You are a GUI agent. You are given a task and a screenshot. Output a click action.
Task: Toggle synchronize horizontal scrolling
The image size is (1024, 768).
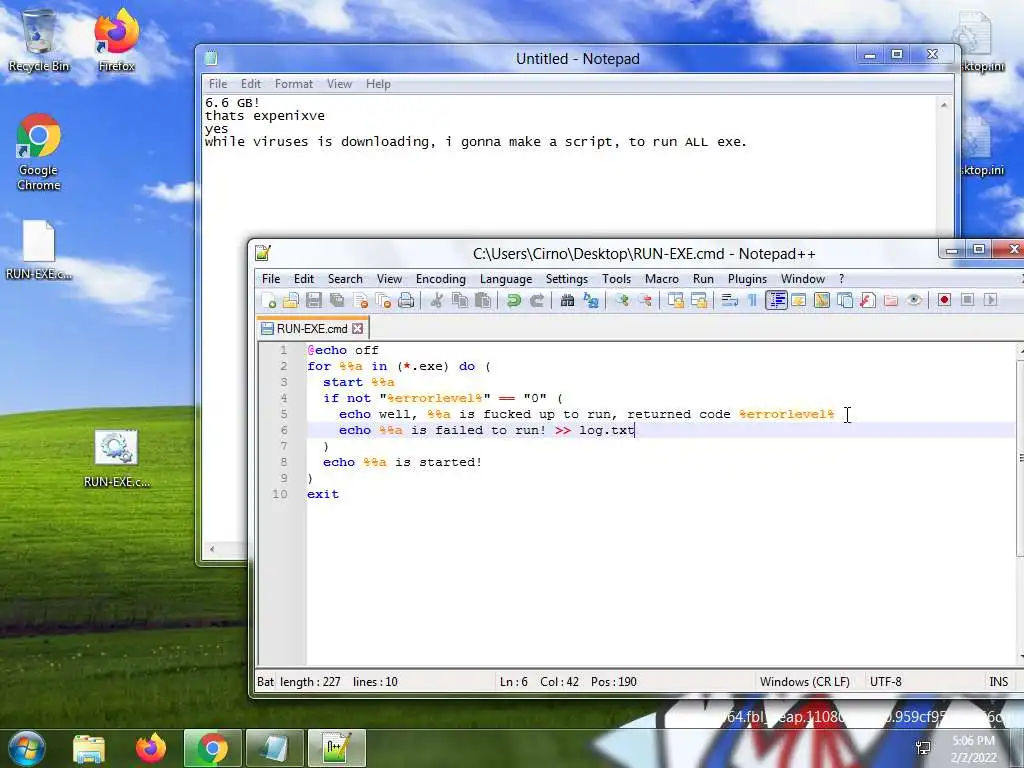pos(699,300)
